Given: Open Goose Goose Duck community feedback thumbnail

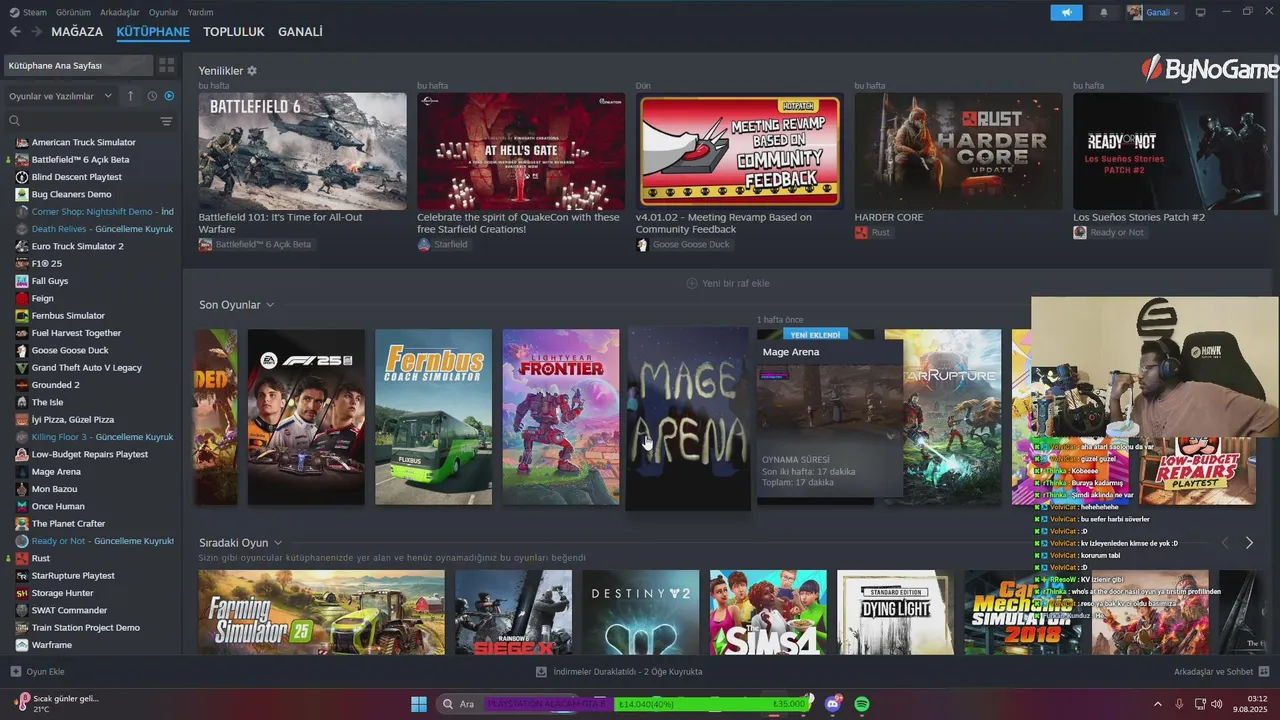Looking at the screenshot, I should tap(739, 151).
